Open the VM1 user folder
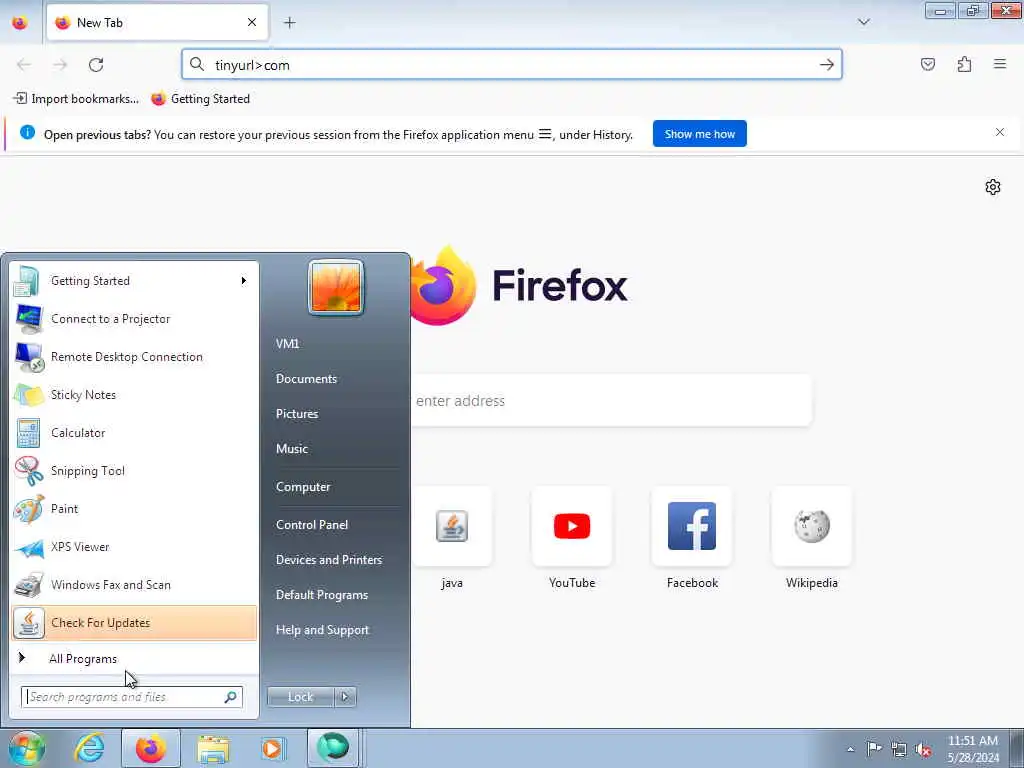1024x768 pixels. [x=287, y=344]
